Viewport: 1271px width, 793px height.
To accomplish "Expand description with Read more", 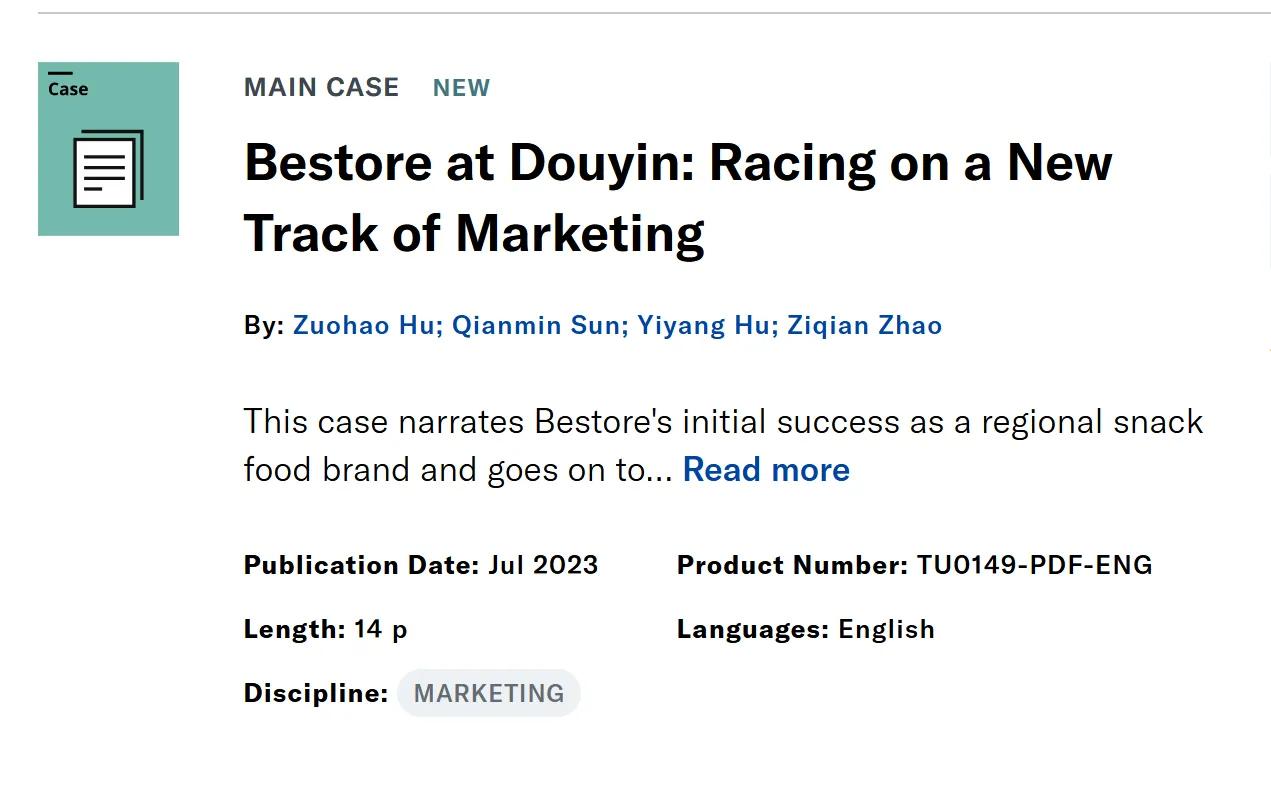I will pos(766,469).
